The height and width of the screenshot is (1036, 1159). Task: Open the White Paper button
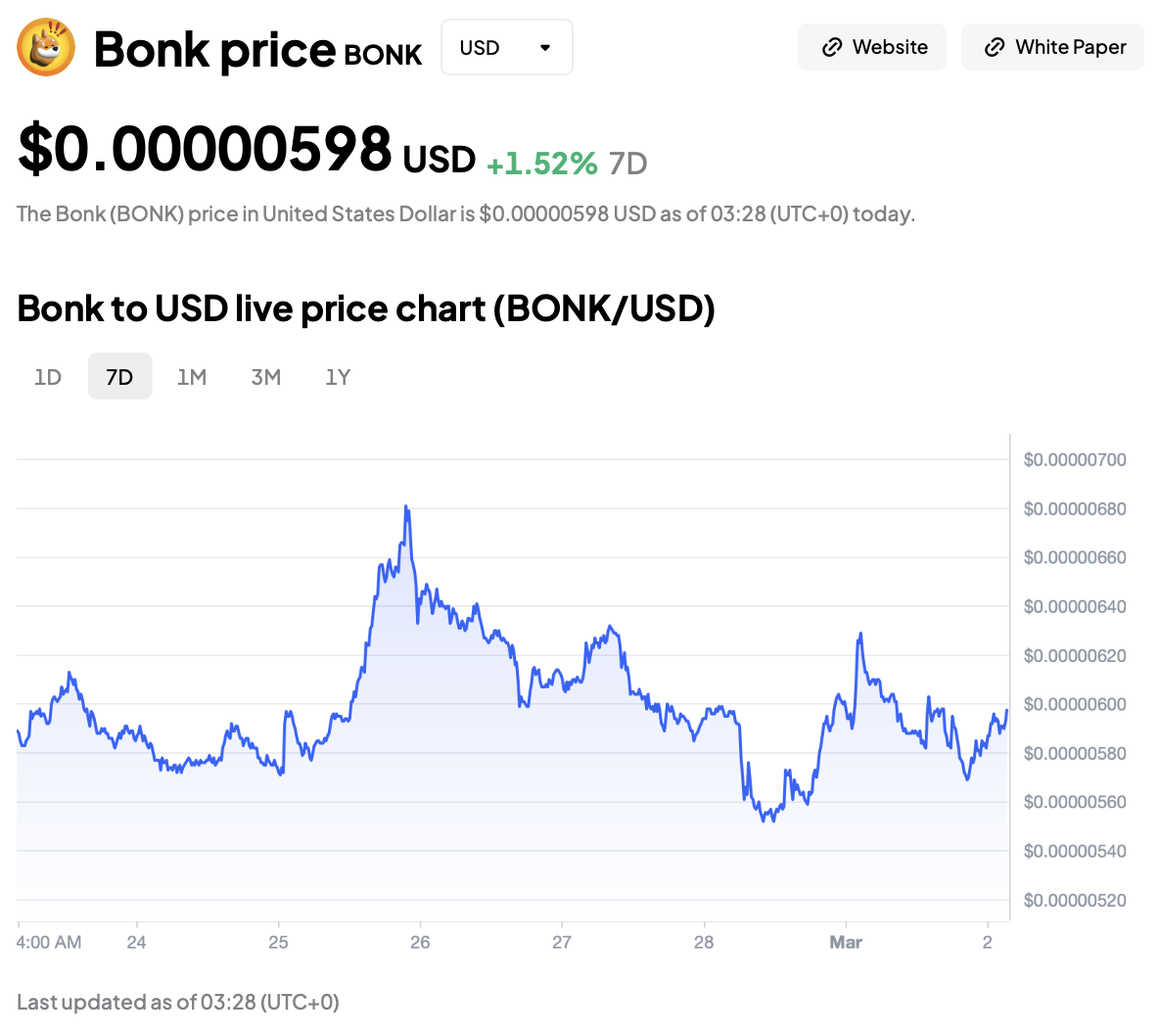pos(1052,47)
